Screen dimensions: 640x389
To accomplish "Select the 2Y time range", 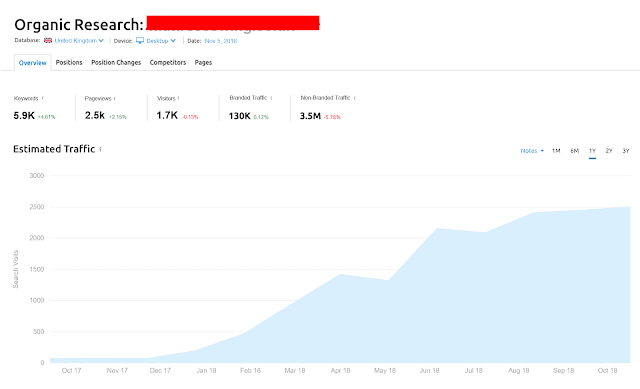I will click(609, 151).
